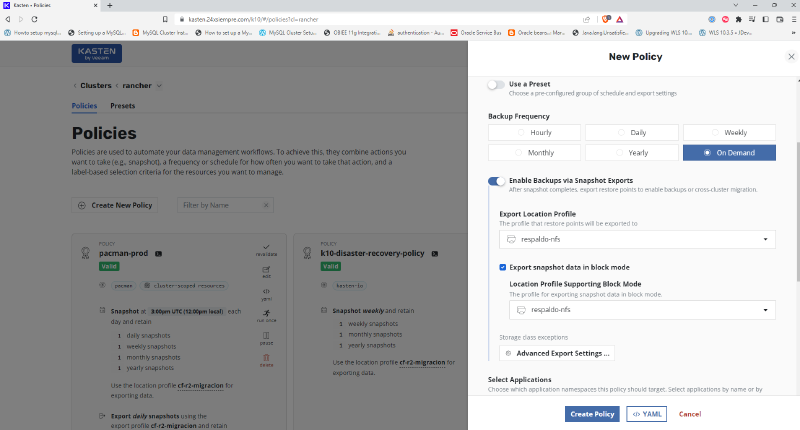Open the MySQL Cluster Inst... bookmark
The height and width of the screenshot is (430, 800).
160,33
